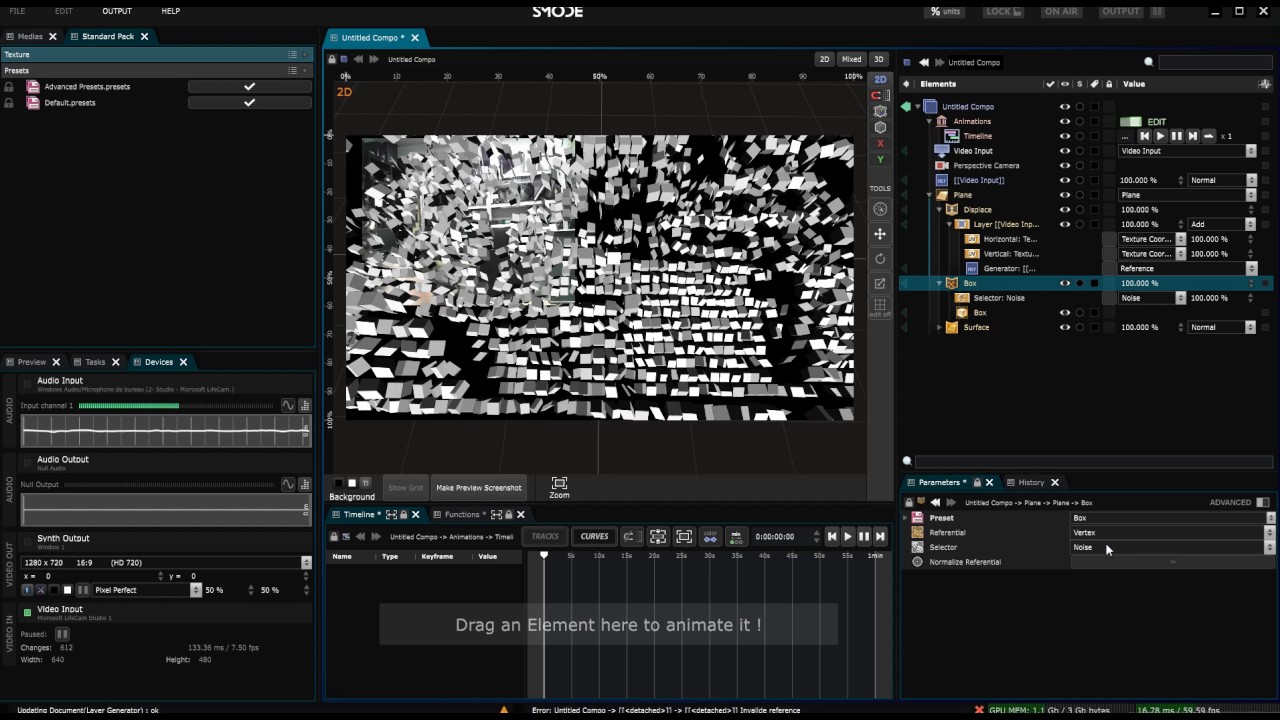Click the Displace modifier icon

952,210
